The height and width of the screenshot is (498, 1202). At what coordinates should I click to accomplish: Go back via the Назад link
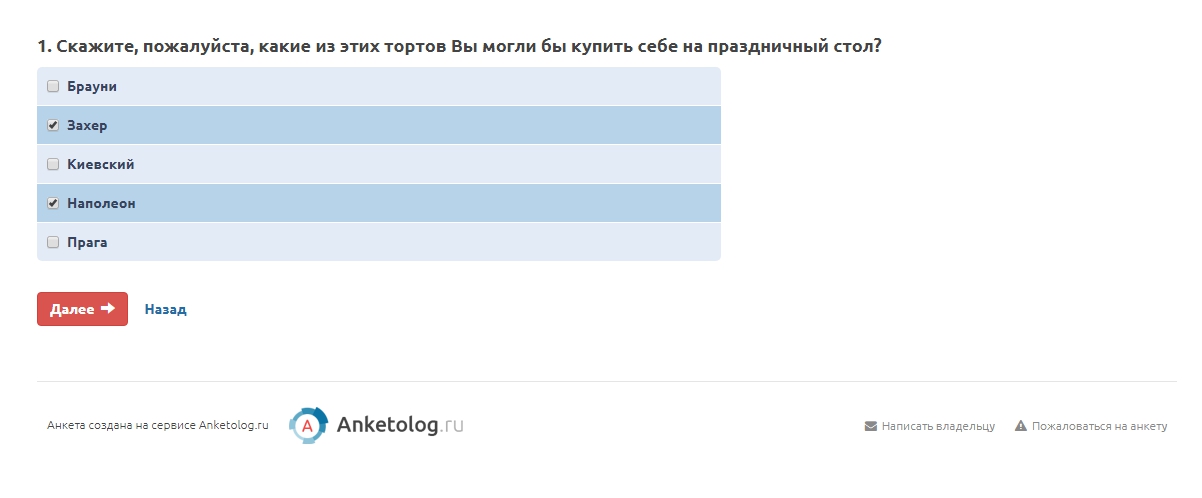(165, 310)
